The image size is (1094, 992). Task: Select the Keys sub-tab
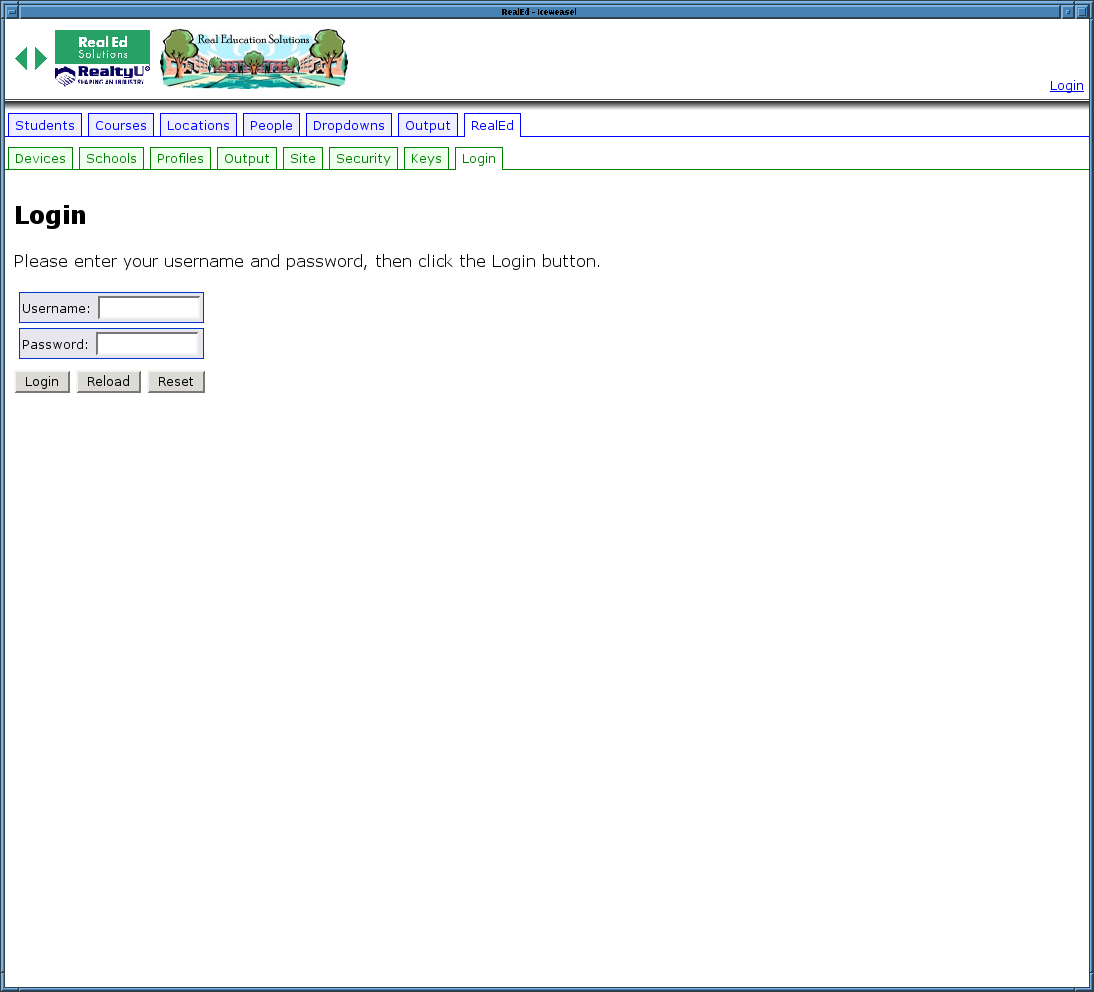pyautogui.click(x=426, y=158)
